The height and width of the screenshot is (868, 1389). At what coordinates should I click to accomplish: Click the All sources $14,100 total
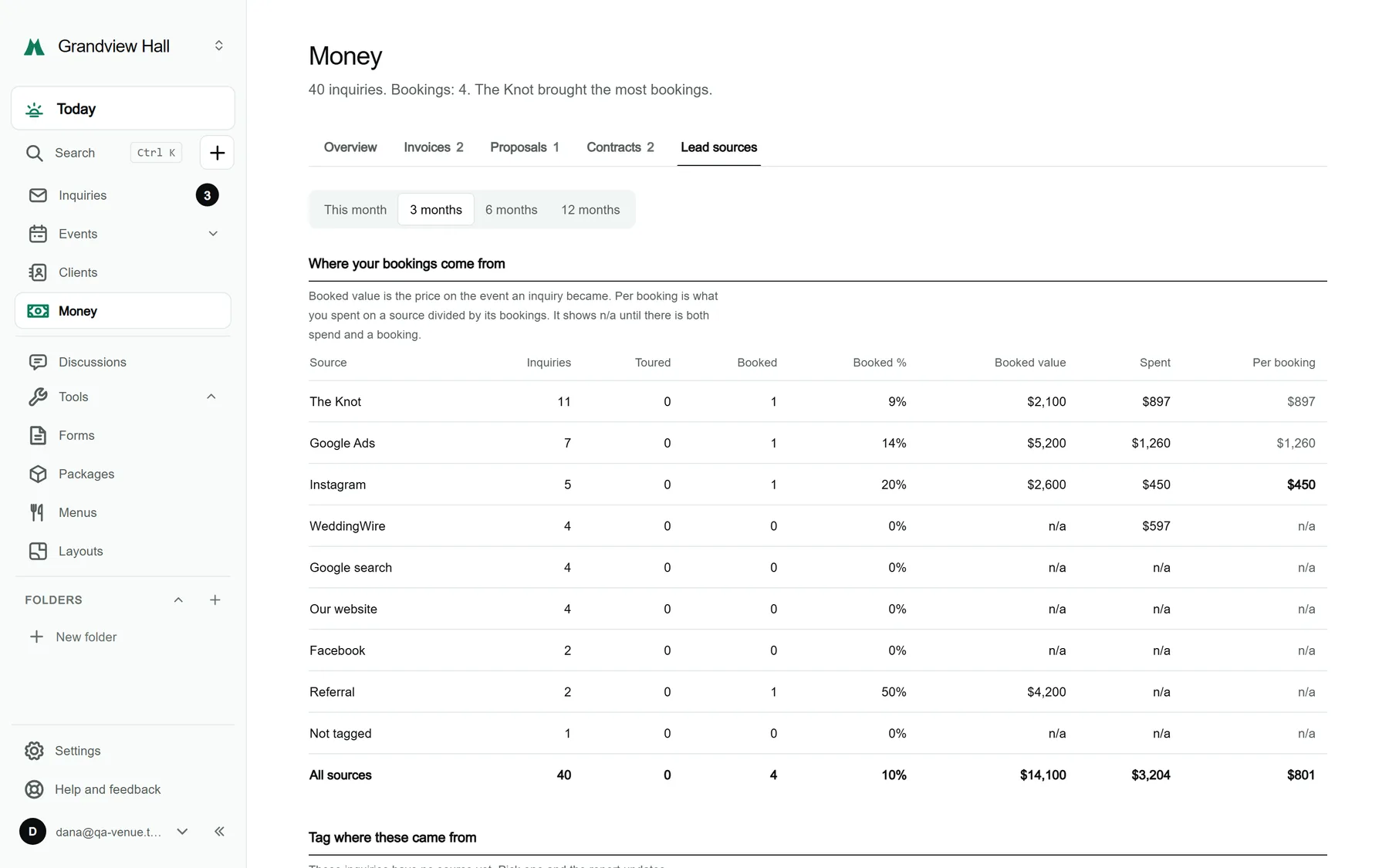click(1043, 775)
